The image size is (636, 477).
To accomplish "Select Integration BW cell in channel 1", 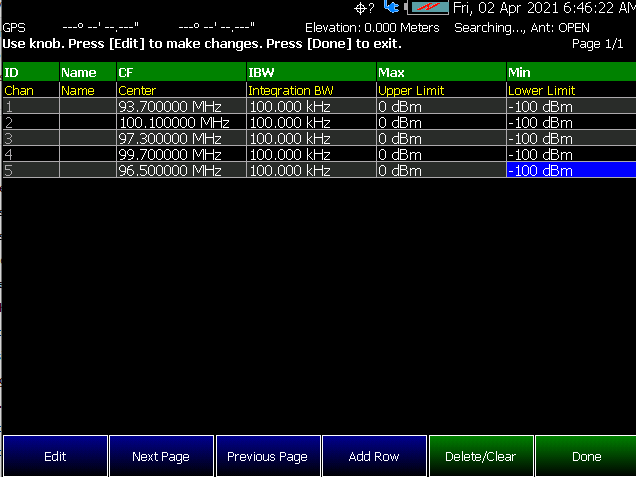I will 311,106.
